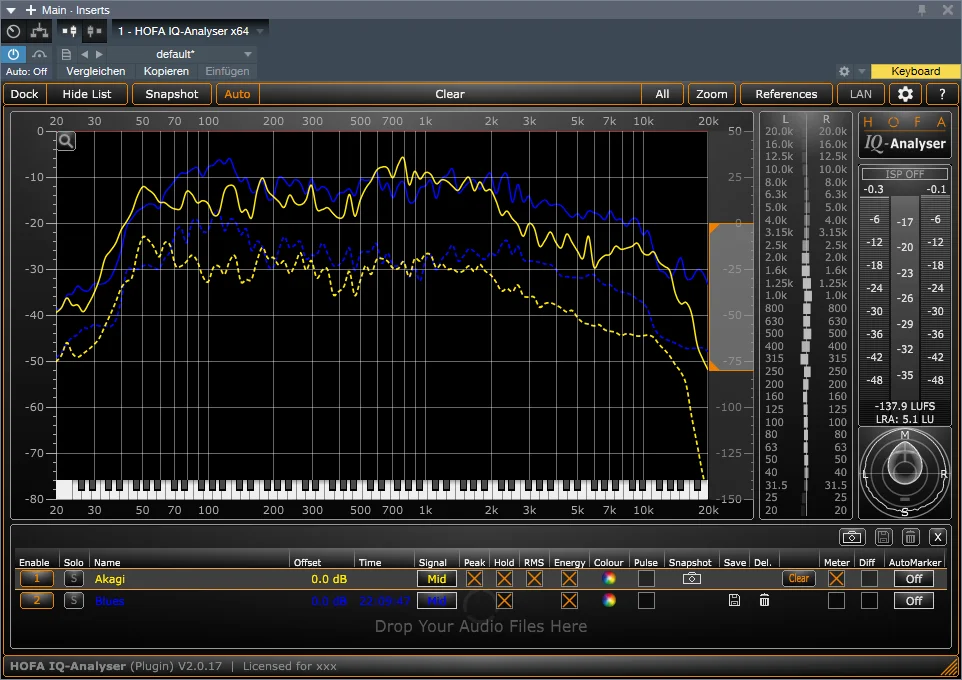The width and height of the screenshot is (962, 680).
Task: Click the small gear icon beside Keyboard
Action: [x=844, y=71]
